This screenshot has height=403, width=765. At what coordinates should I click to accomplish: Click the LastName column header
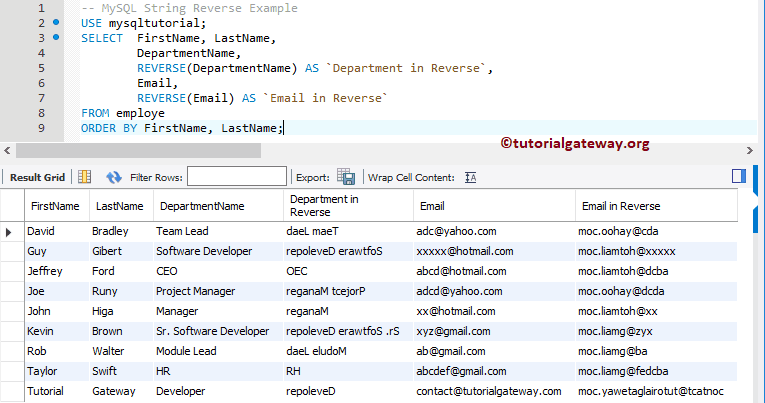[x=118, y=206]
